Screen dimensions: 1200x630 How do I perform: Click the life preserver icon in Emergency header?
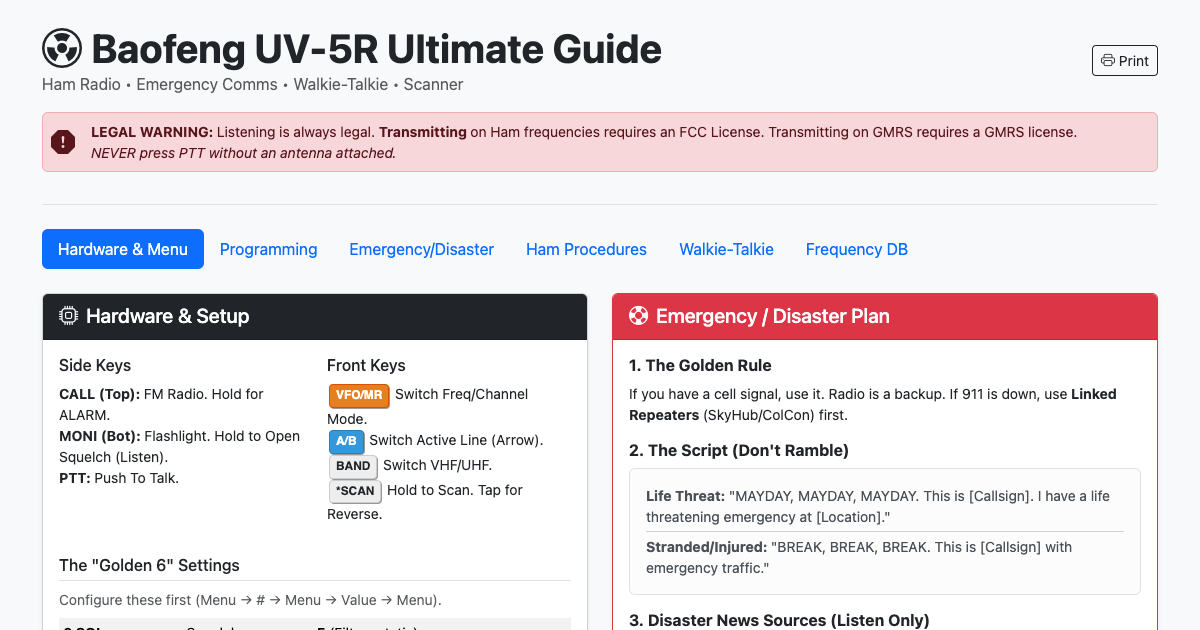point(638,316)
